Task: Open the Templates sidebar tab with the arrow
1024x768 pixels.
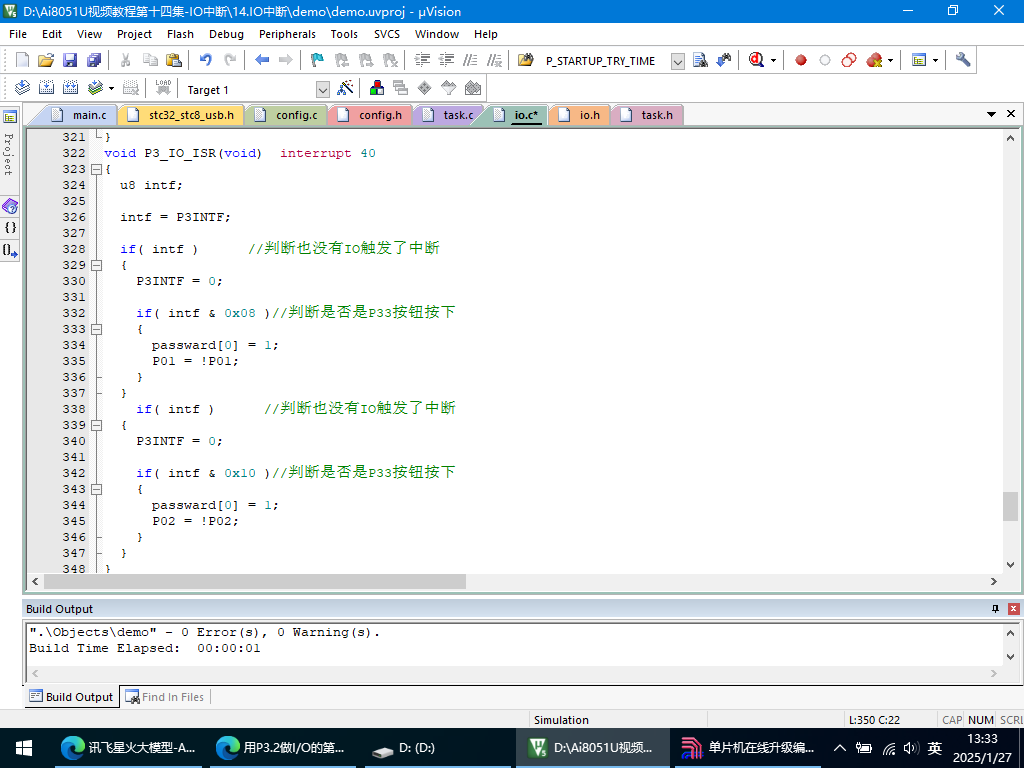Action: click(10, 250)
